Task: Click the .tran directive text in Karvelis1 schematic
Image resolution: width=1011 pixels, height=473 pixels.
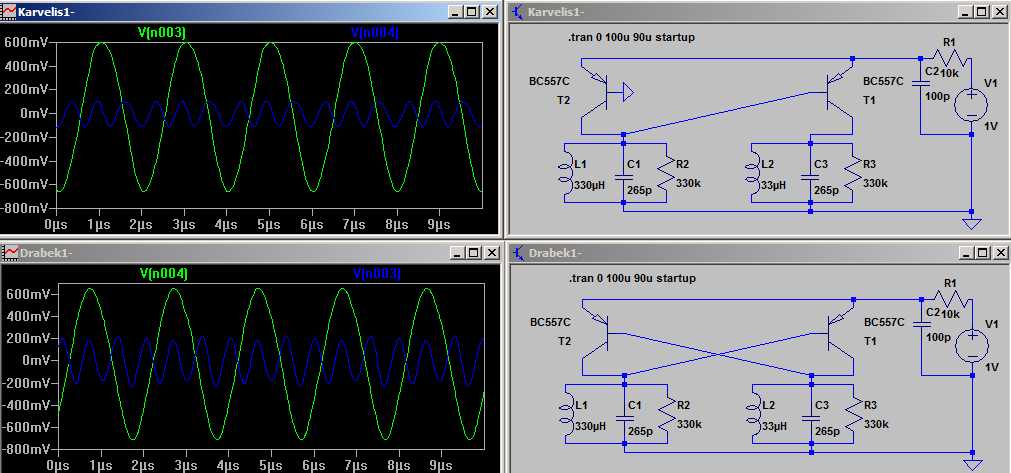Action: coord(630,37)
